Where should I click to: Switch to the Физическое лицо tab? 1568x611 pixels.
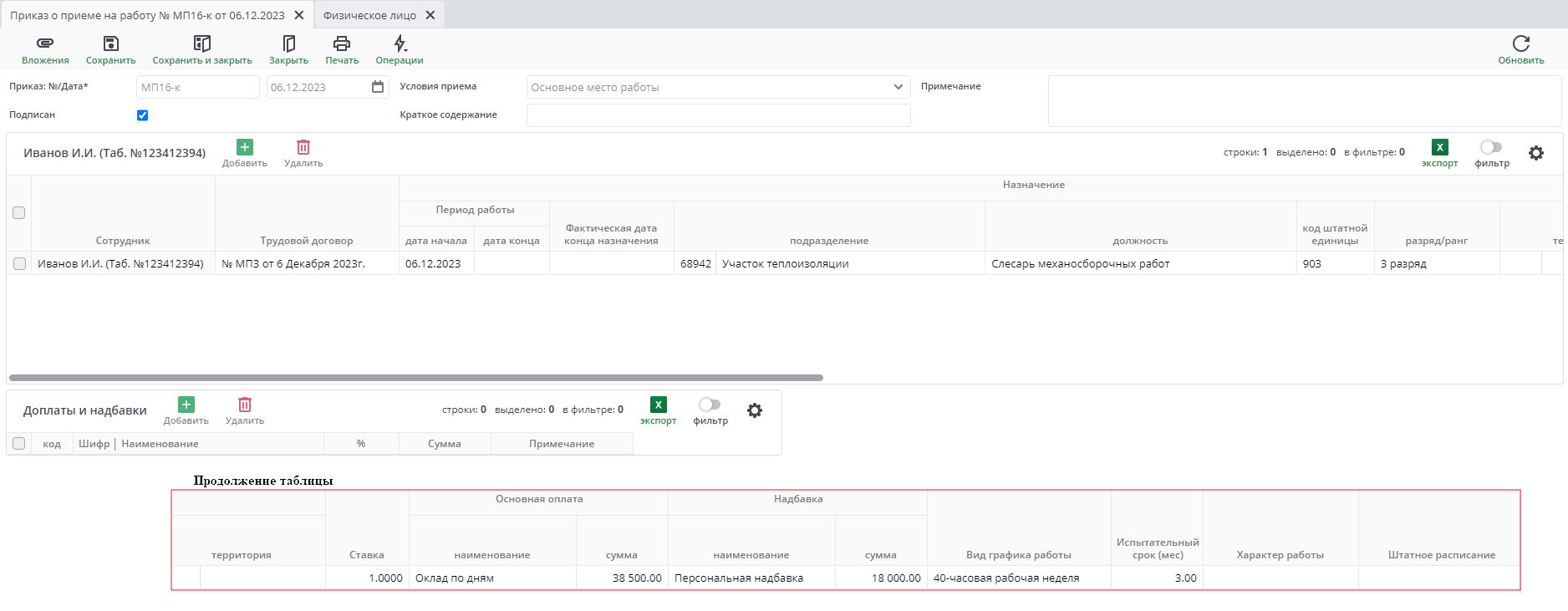pos(369,15)
